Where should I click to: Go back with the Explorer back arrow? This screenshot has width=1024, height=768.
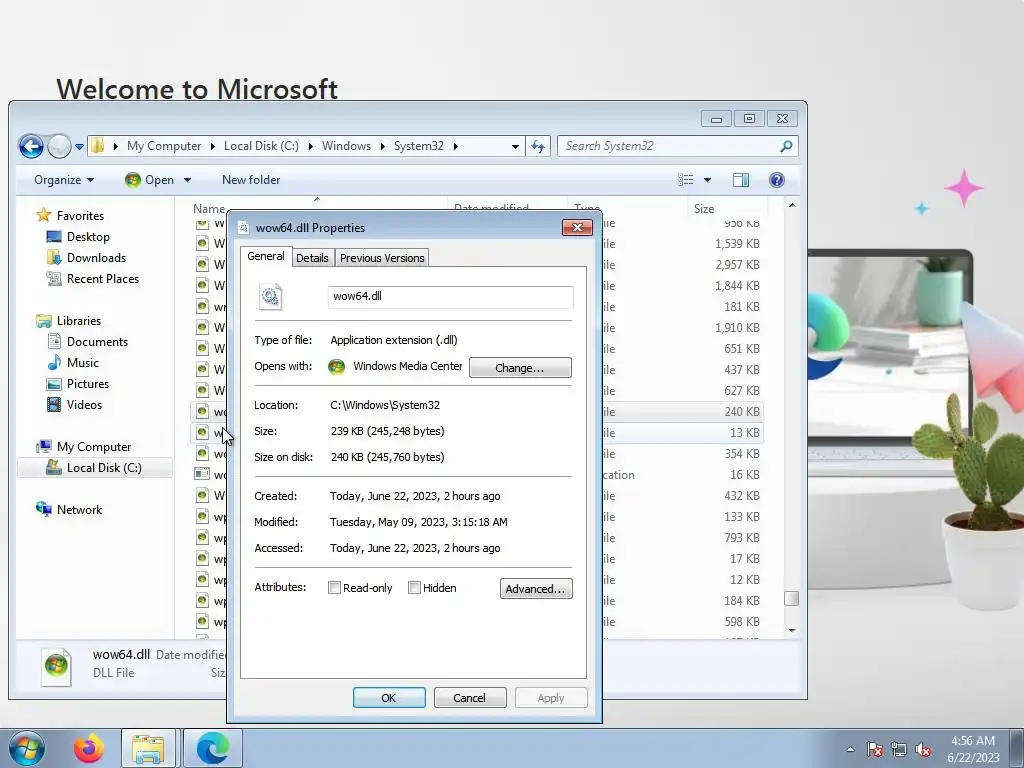[31, 146]
